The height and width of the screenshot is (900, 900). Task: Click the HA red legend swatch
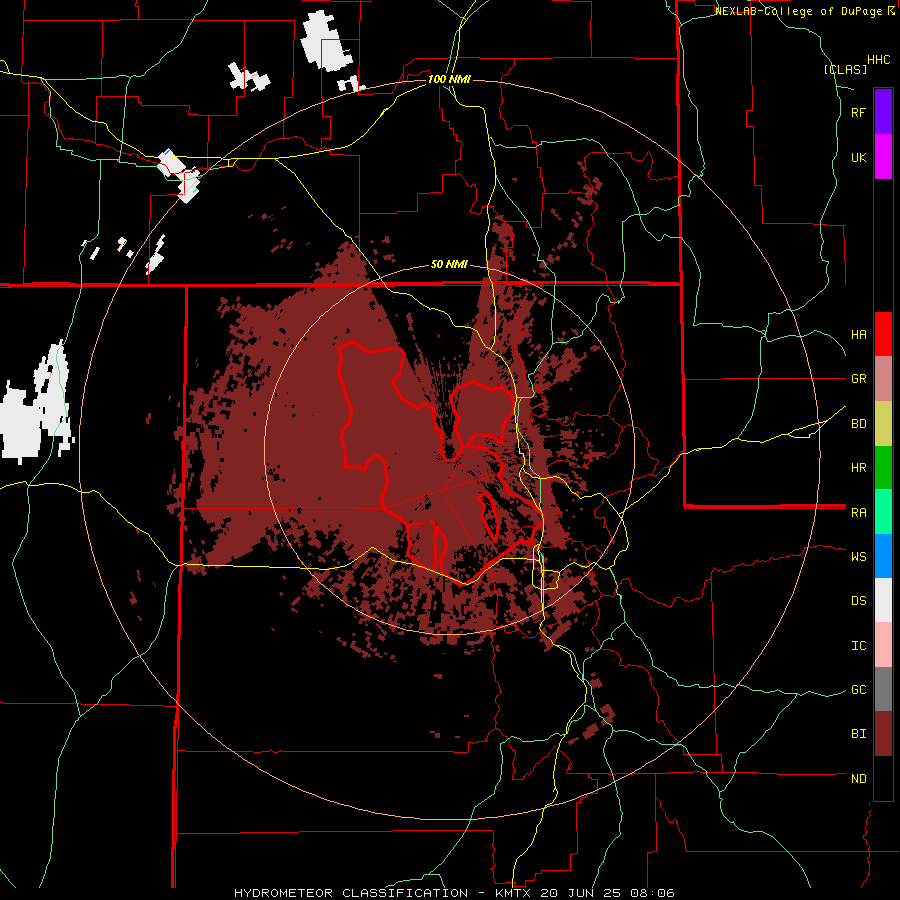pos(883,334)
